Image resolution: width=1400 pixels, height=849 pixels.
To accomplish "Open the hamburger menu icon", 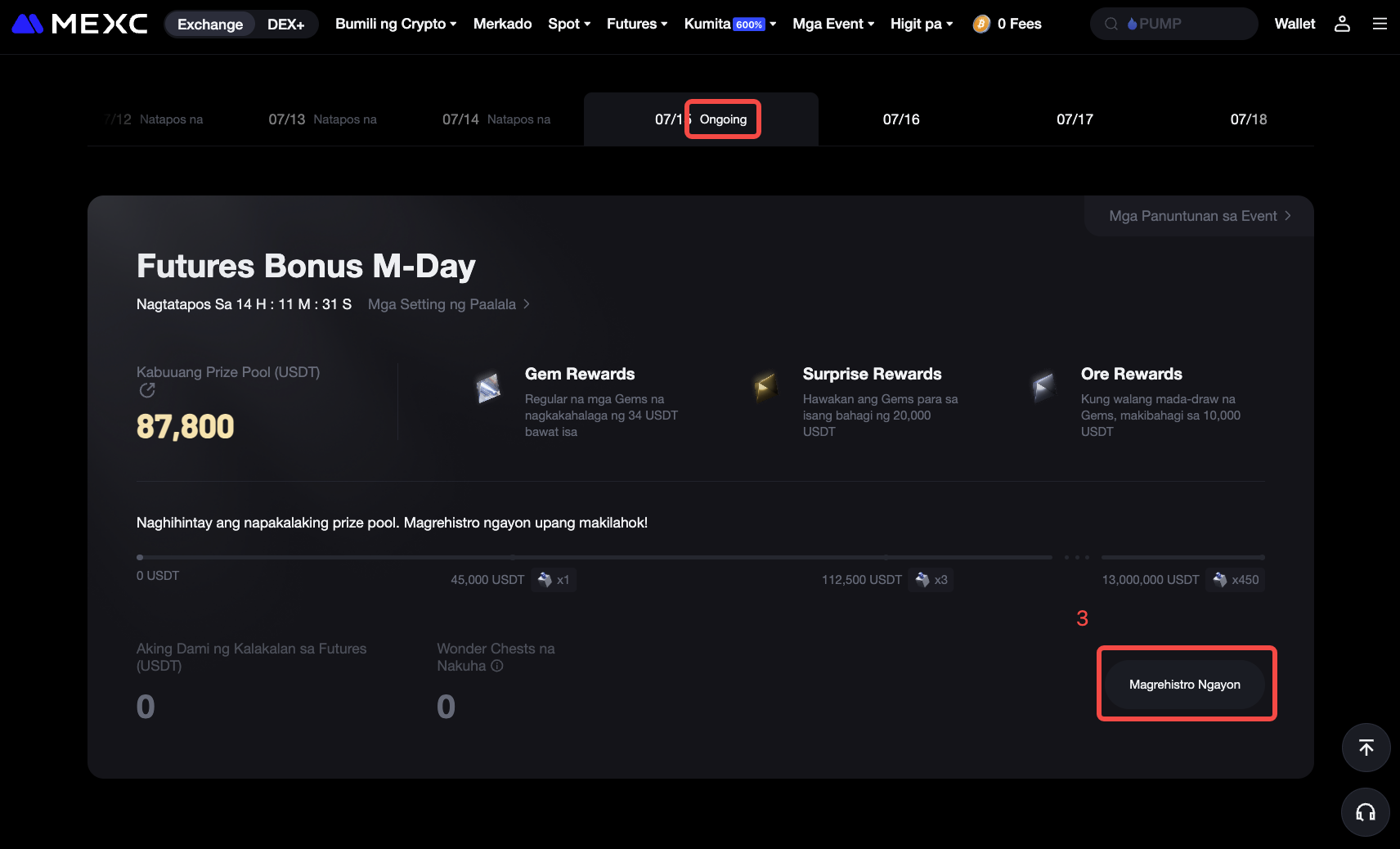I will click(x=1380, y=24).
